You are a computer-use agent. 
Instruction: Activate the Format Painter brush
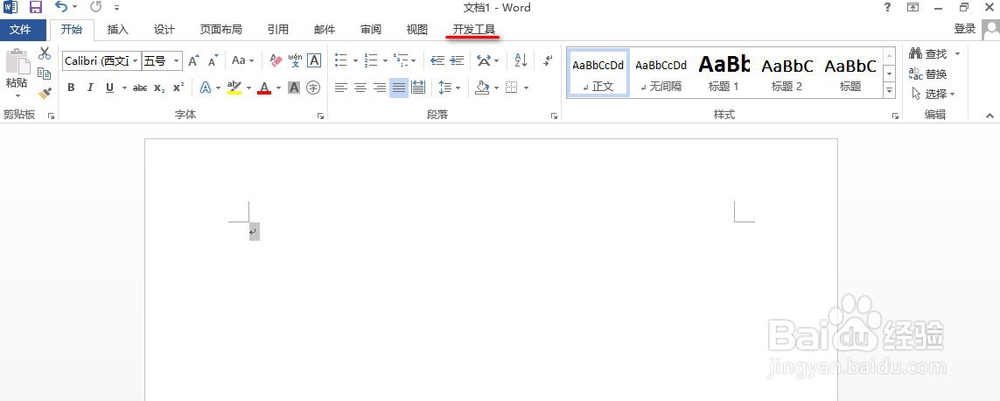[44, 94]
